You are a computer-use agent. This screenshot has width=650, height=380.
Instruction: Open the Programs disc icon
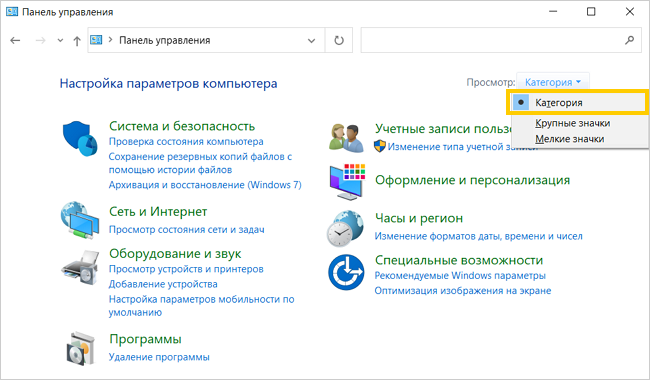coord(81,348)
